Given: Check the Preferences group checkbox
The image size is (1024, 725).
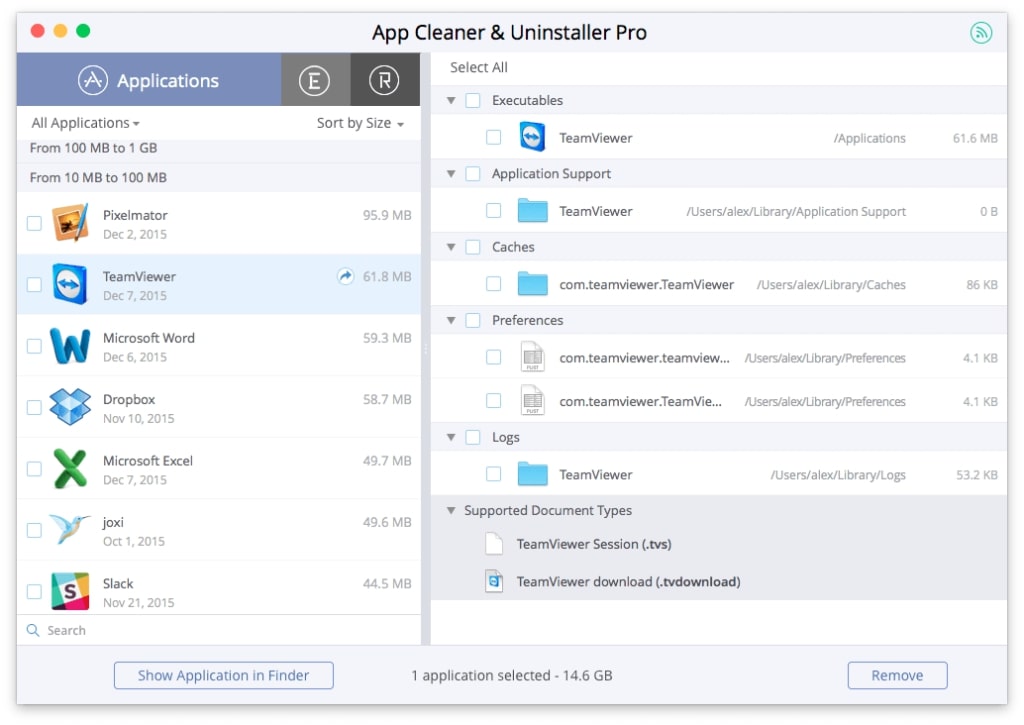Looking at the screenshot, I should pos(473,320).
